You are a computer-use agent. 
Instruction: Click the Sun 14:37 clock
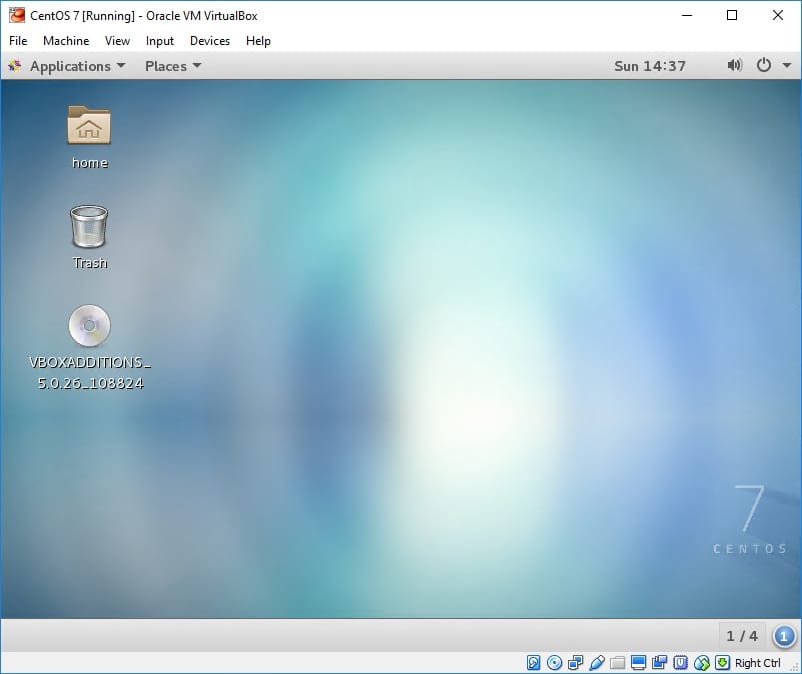650,66
